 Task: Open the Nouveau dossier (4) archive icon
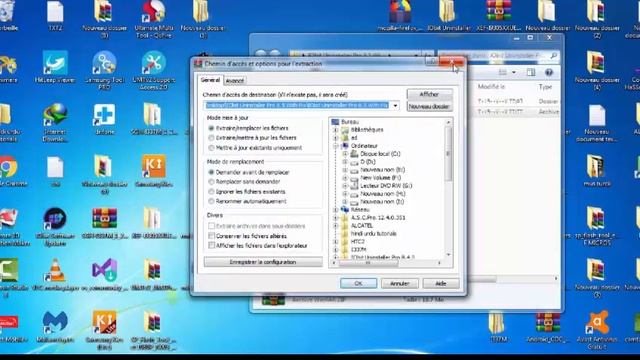[x=597, y=63]
